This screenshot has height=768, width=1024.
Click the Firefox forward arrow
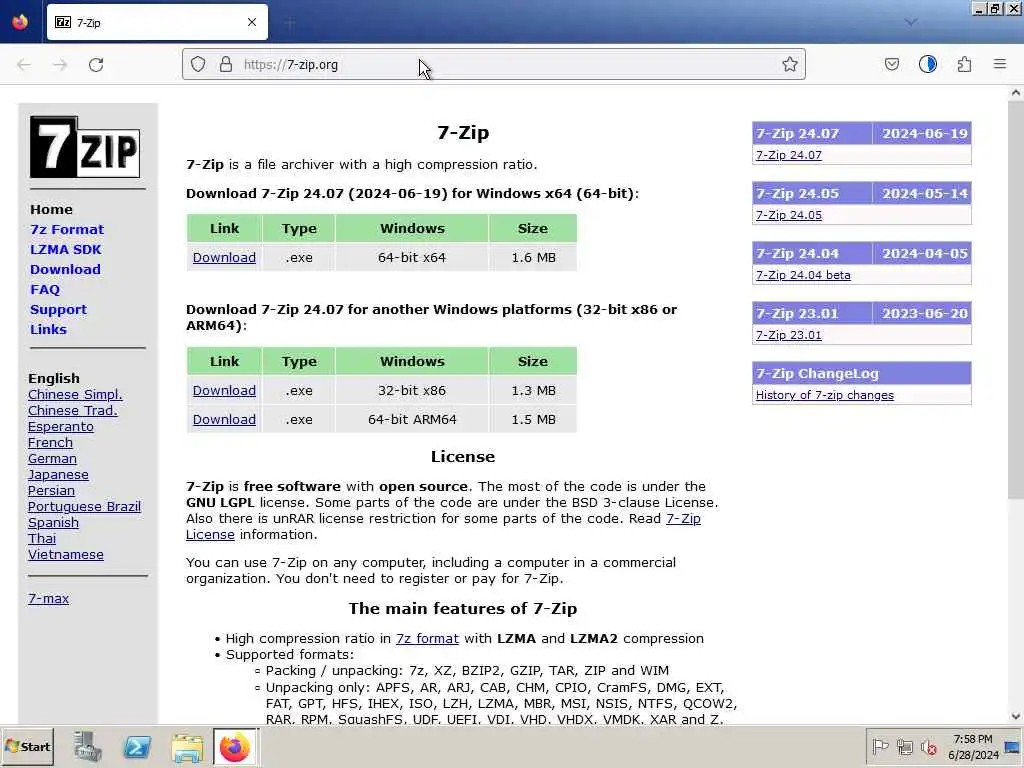coord(60,65)
